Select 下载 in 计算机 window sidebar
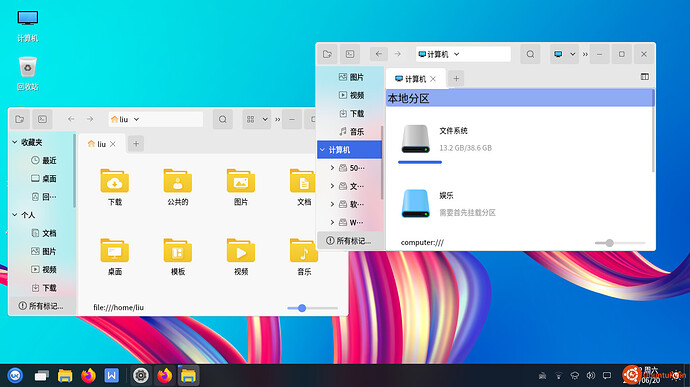 coord(351,114)
